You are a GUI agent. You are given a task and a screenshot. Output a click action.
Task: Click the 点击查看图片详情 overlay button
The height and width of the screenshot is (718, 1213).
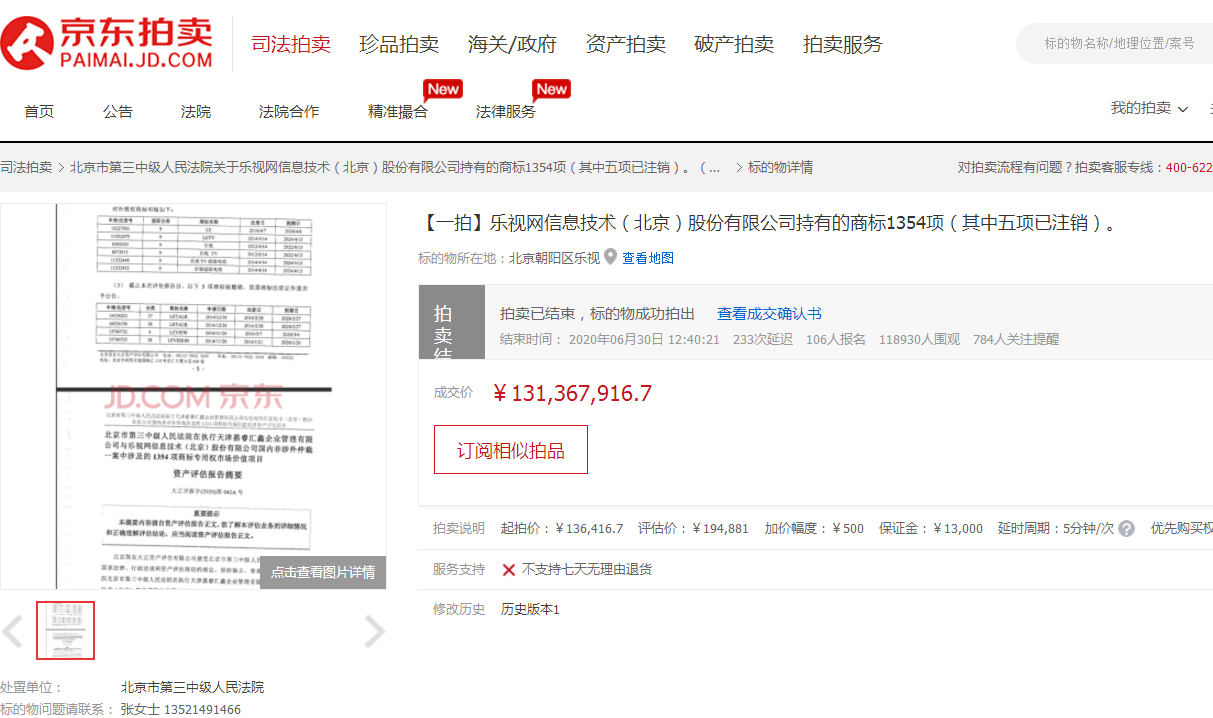tap(323, 573)
